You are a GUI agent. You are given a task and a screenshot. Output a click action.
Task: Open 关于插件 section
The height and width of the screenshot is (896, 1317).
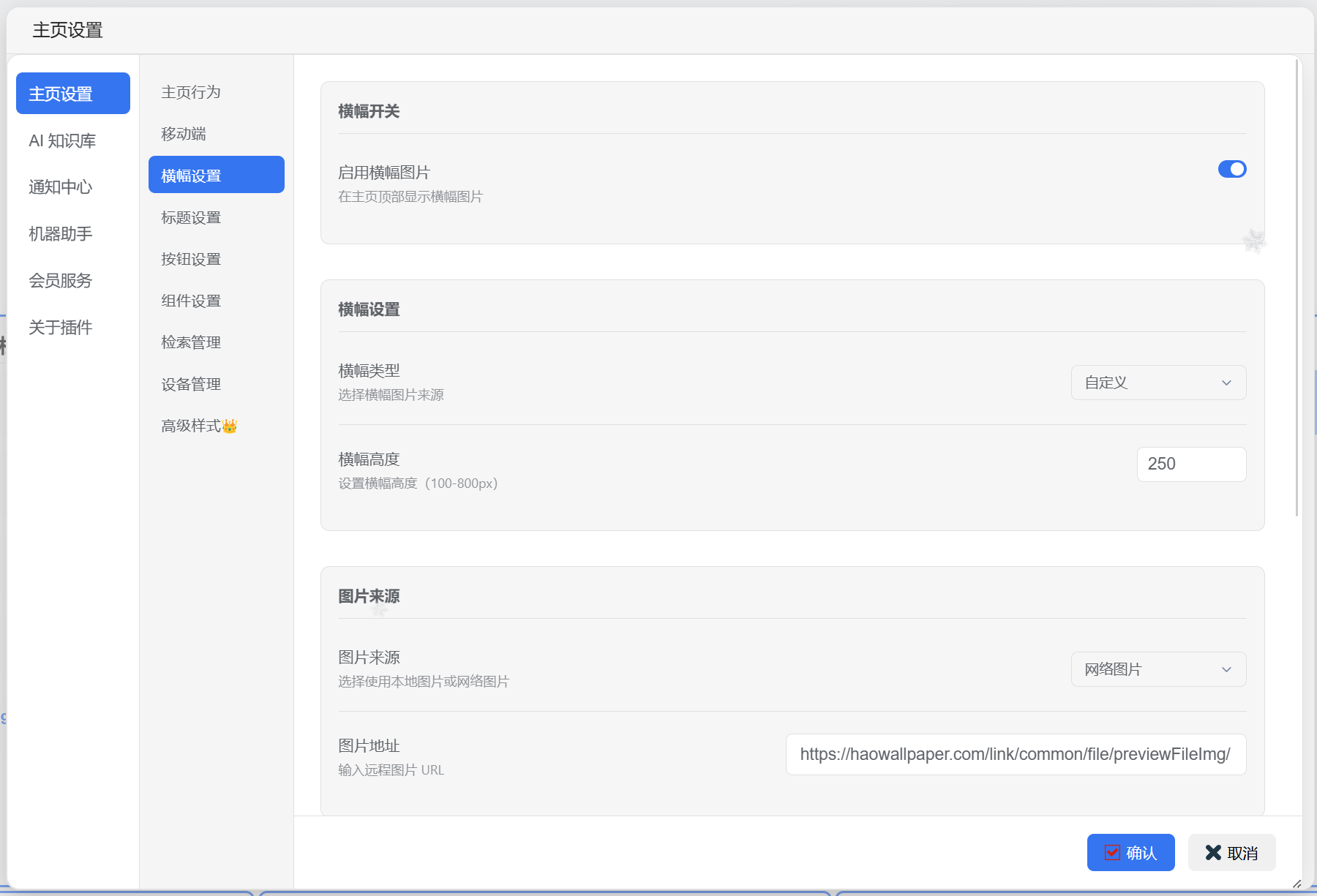point(73,328)
